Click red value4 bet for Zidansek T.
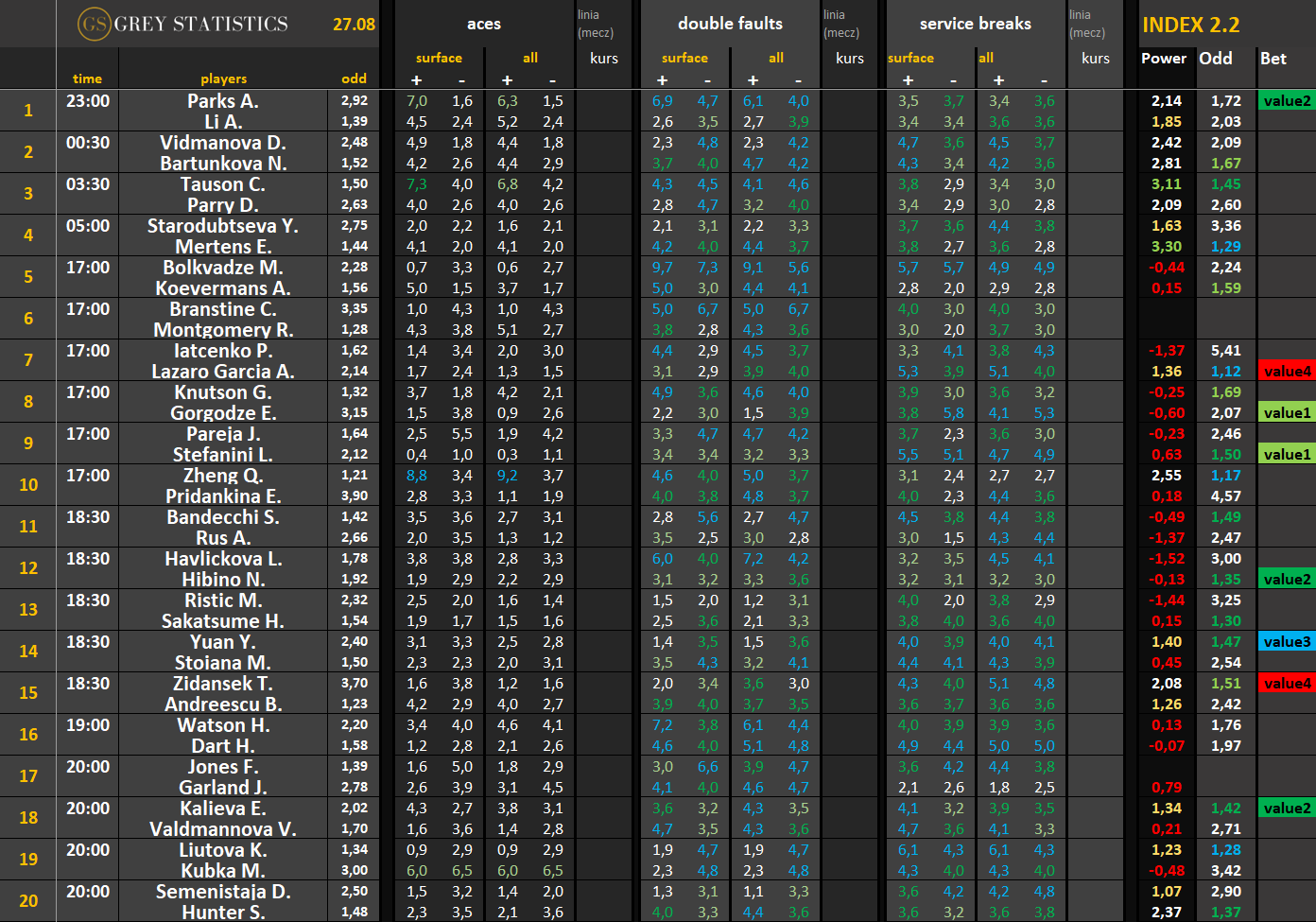1316x922 pixels. [1287, 684]
